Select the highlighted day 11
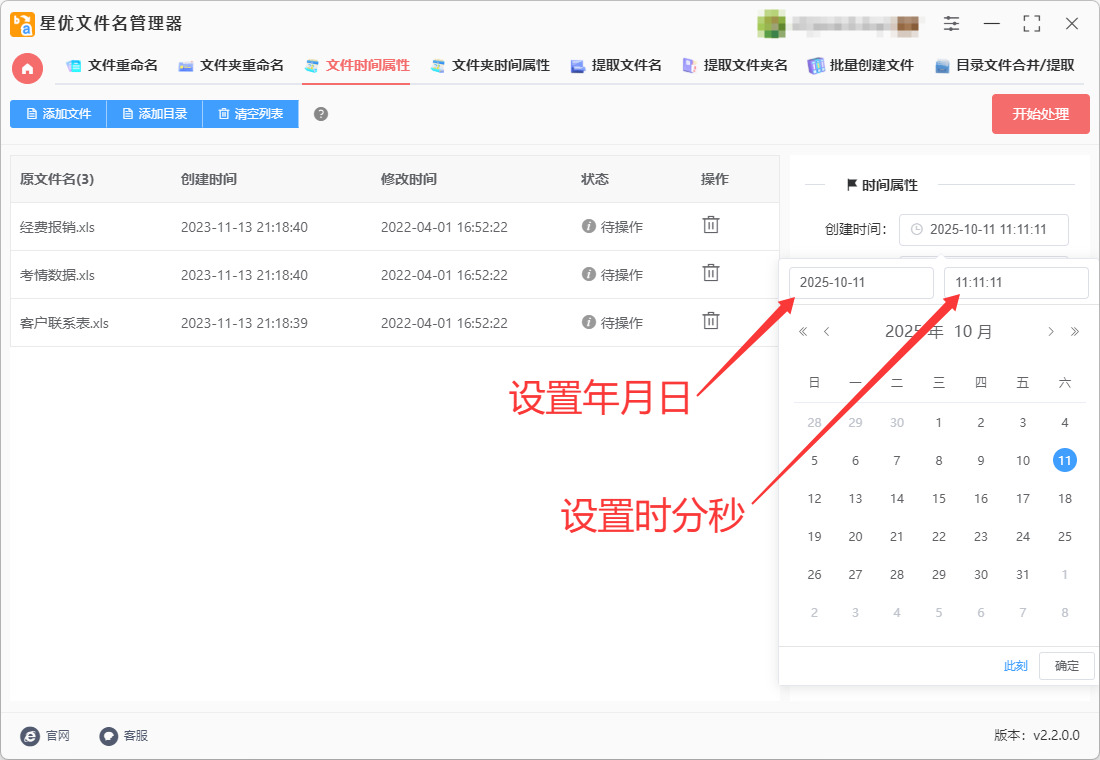This screenshot has width=1100, height=760. 1064,460
